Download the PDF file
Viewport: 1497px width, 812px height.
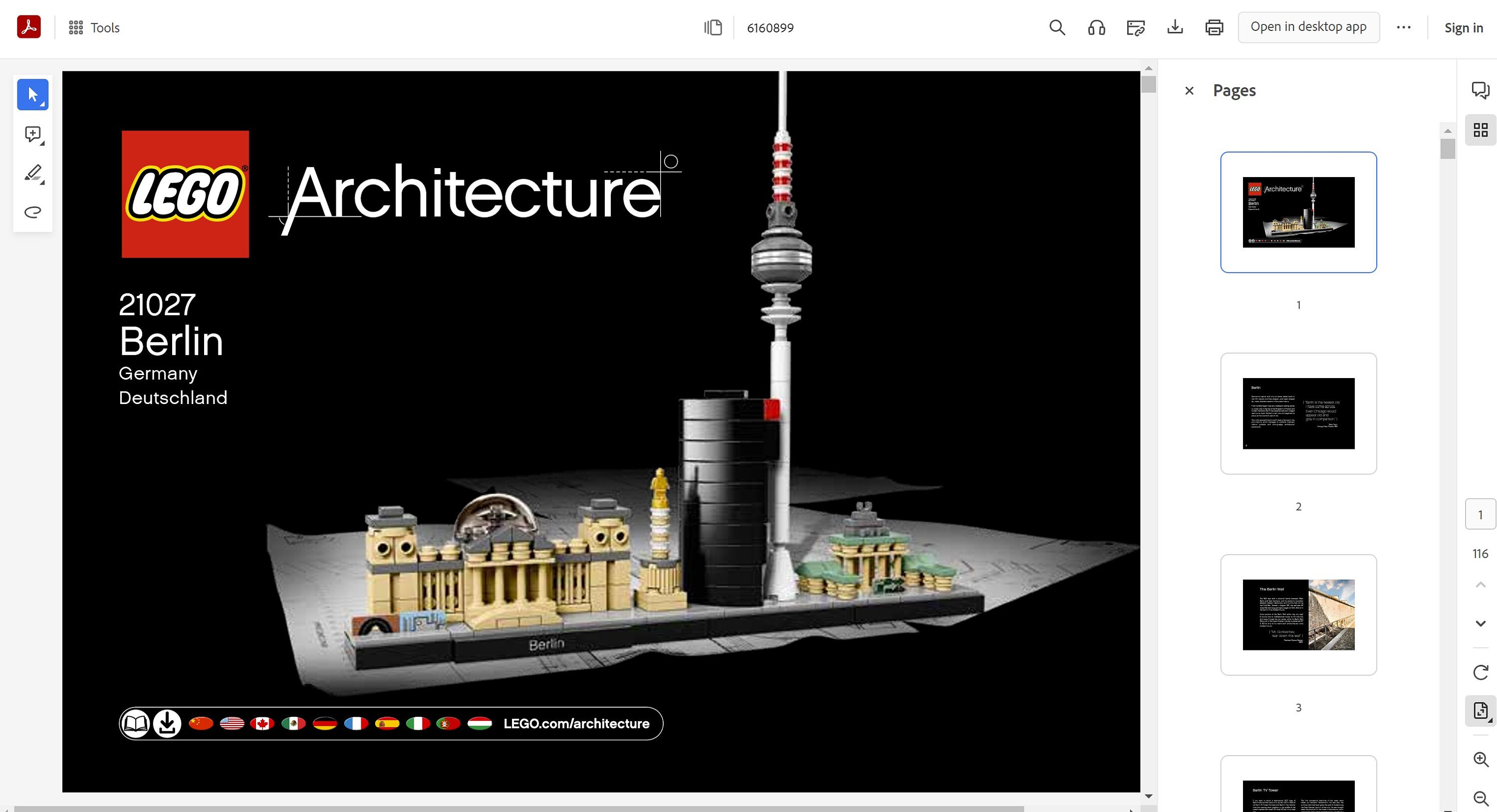1175,27
